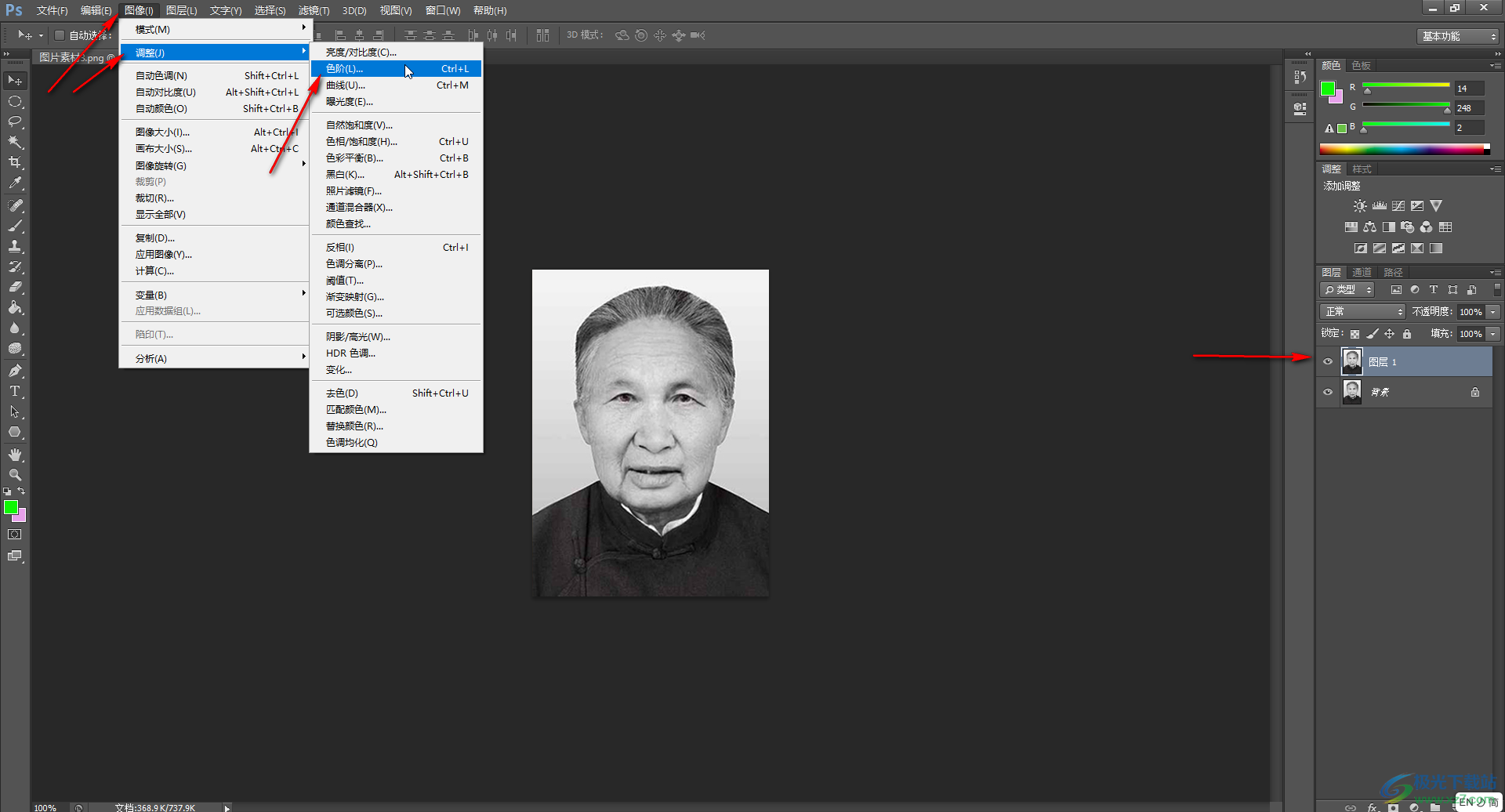The height and width of the screenshot is (812, 1505).
Task: Toggle lock all padlock icon in Layers panel
Action: tap(1407, 334)
